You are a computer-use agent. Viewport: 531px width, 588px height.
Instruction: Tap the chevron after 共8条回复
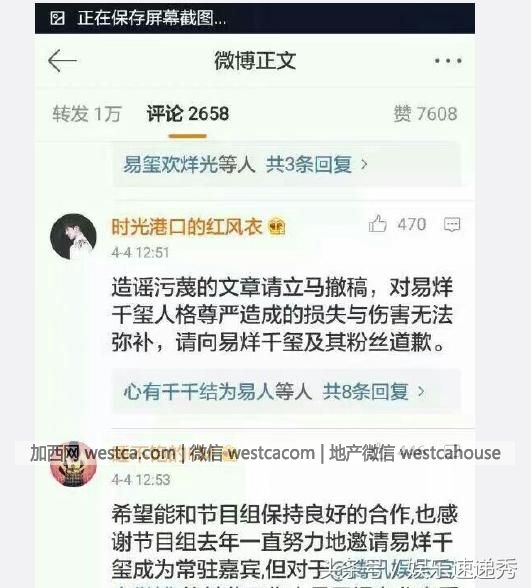point(421,392)
